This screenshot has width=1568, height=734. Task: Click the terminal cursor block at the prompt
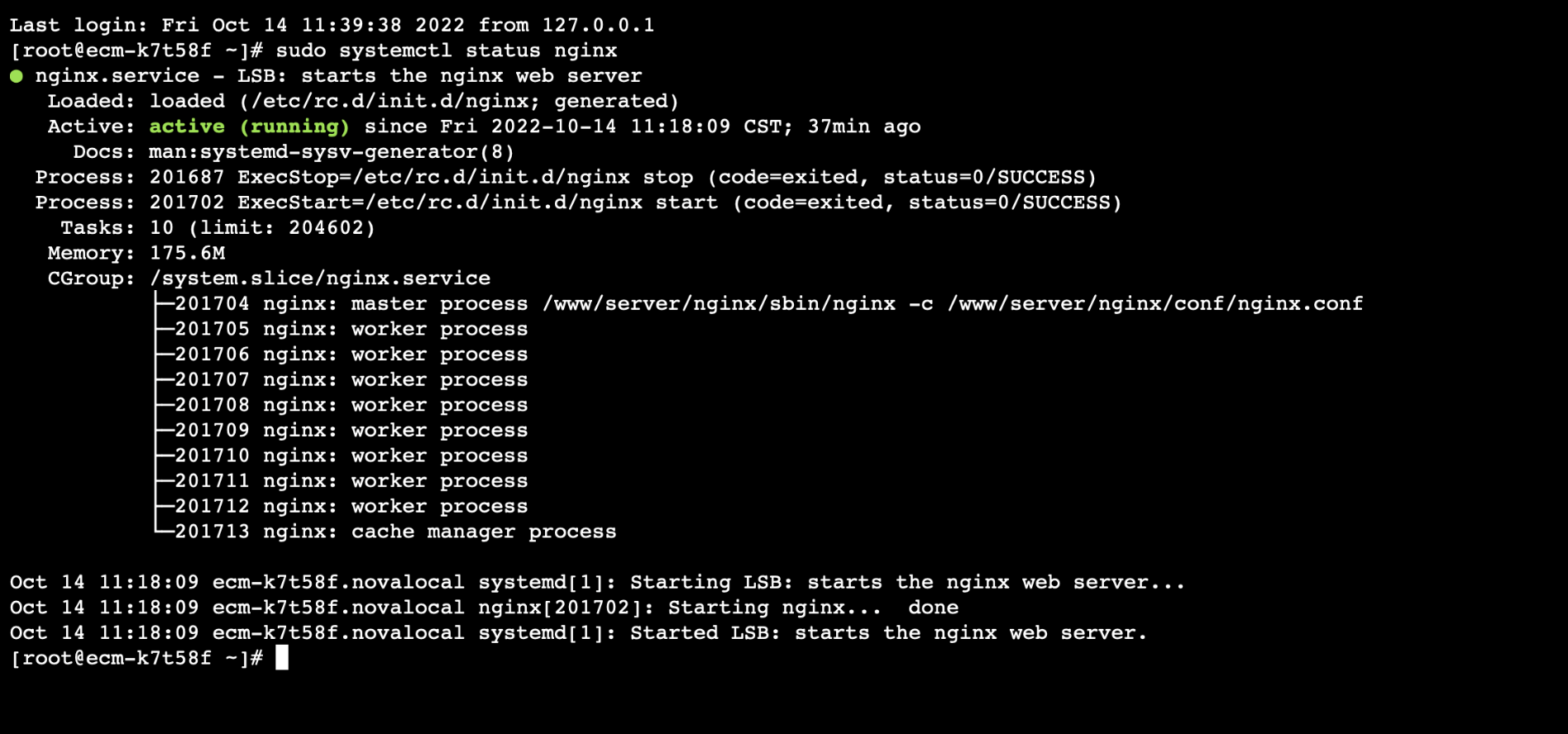[x=282, y=658]
